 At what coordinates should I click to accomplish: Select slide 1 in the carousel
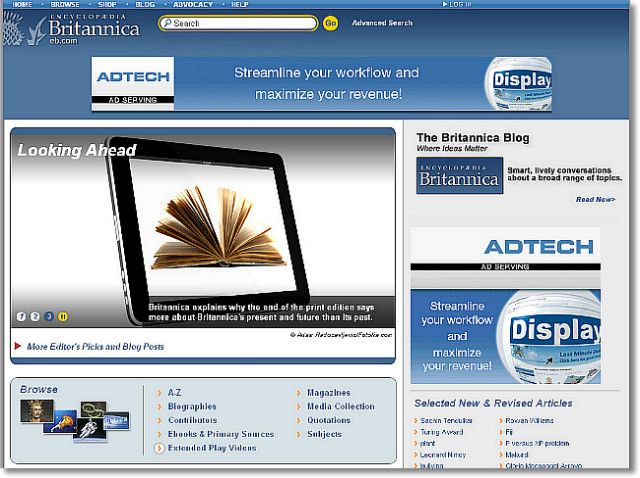pos(21,316)
